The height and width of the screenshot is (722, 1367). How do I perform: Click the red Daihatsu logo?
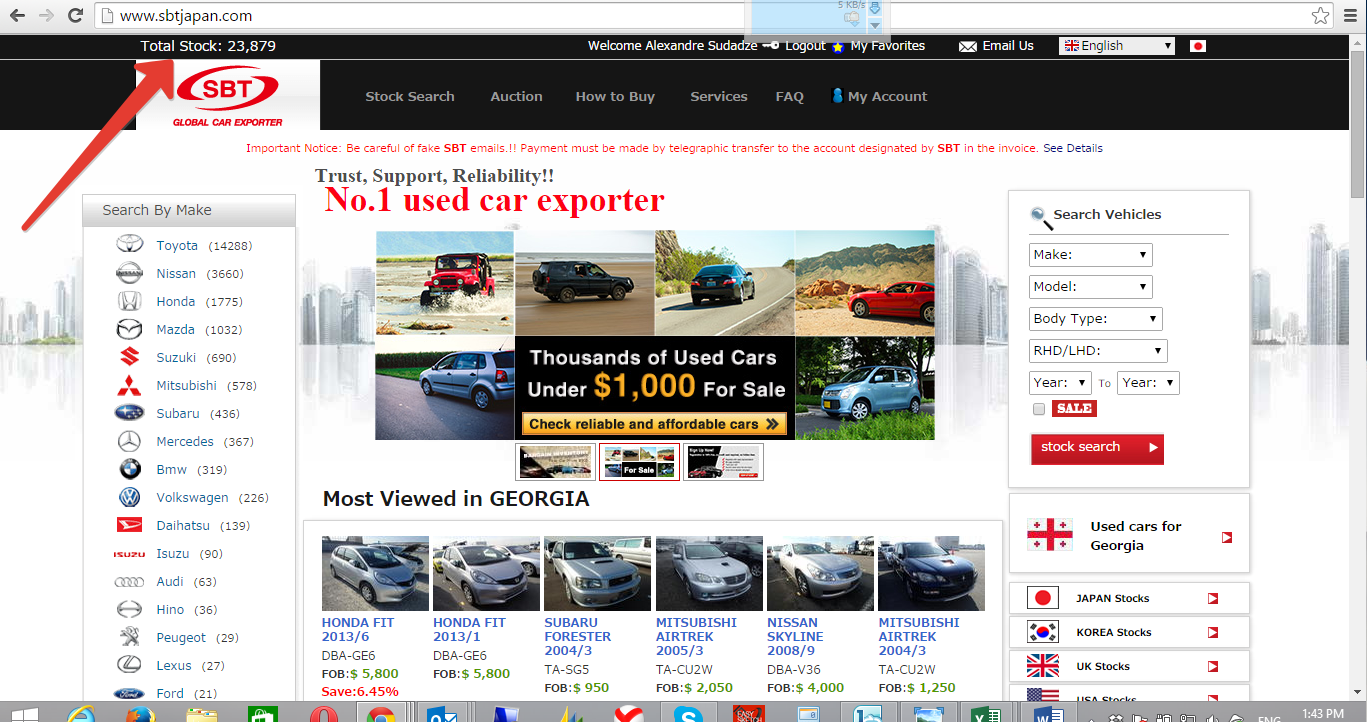pos(130,525)
